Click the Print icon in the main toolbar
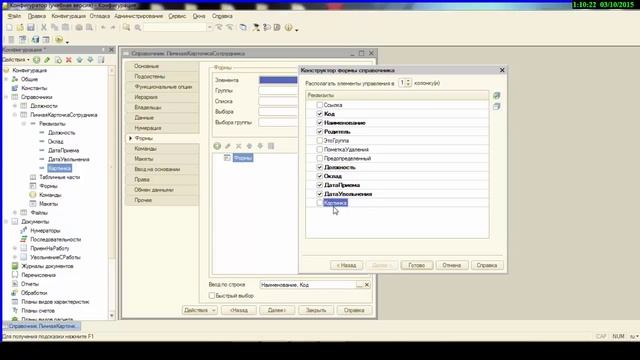The image size is (640, 360). (x=79, y=27)
